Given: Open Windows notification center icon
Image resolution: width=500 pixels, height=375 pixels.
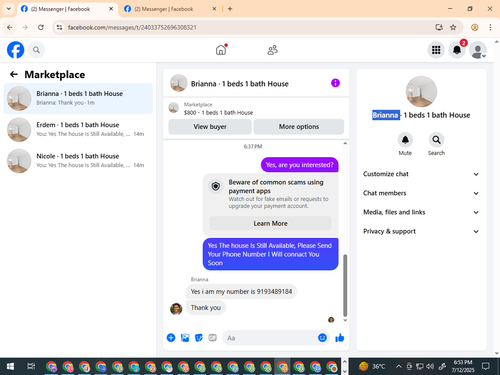Looking at the screenshot, I should (x=486, y=366).
